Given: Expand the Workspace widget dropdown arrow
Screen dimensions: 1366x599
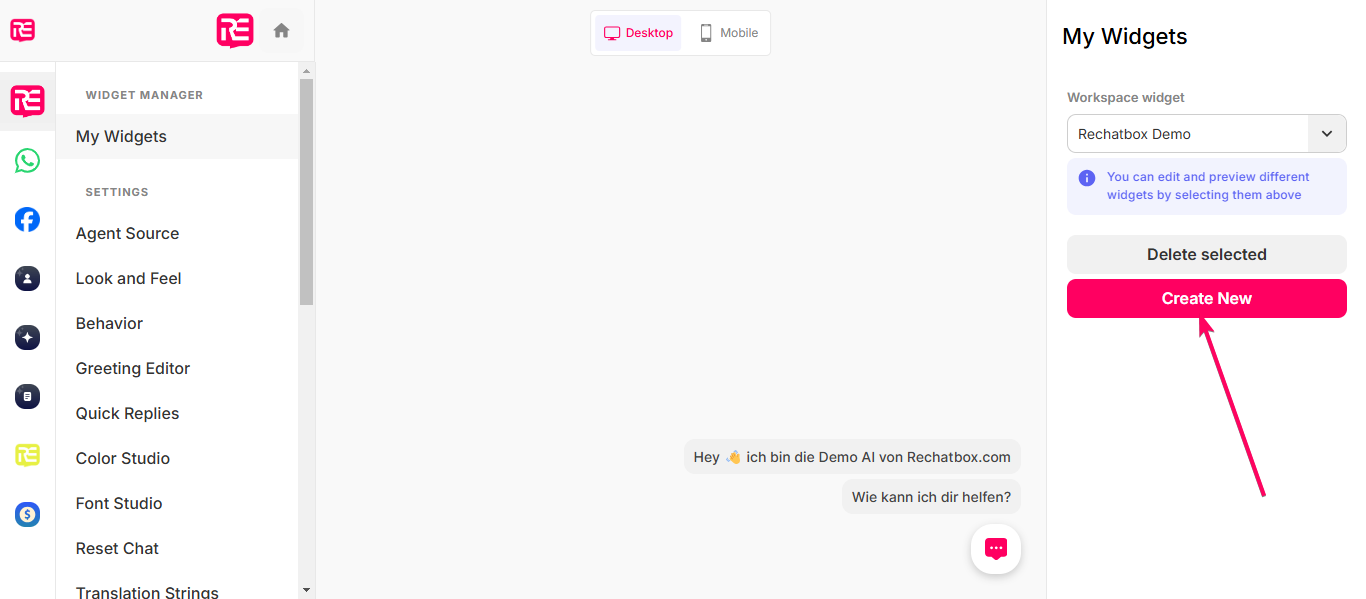Looking at the screenshot, I should [x=1327, y=134].
